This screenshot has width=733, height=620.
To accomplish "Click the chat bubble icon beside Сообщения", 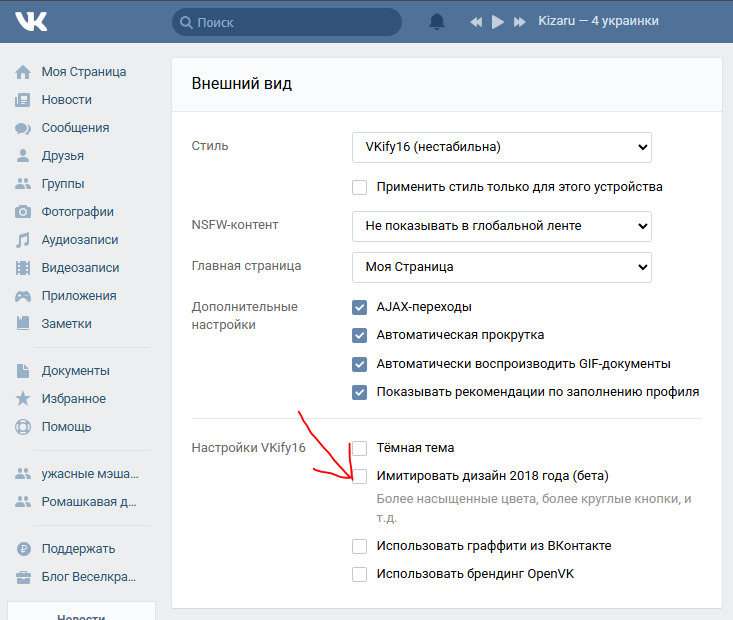I will 23,128.
